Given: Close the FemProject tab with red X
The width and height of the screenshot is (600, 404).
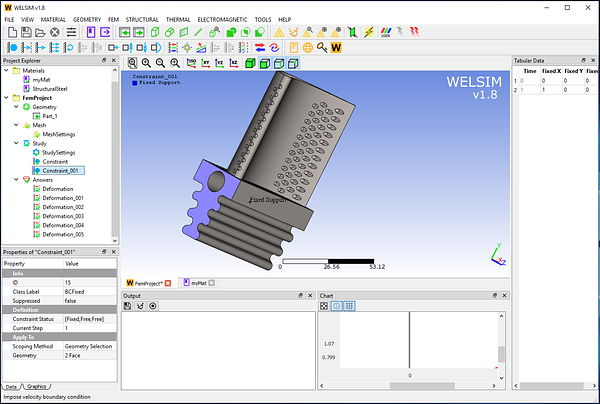Looking at the screenshot, I should tap(168, 283).
